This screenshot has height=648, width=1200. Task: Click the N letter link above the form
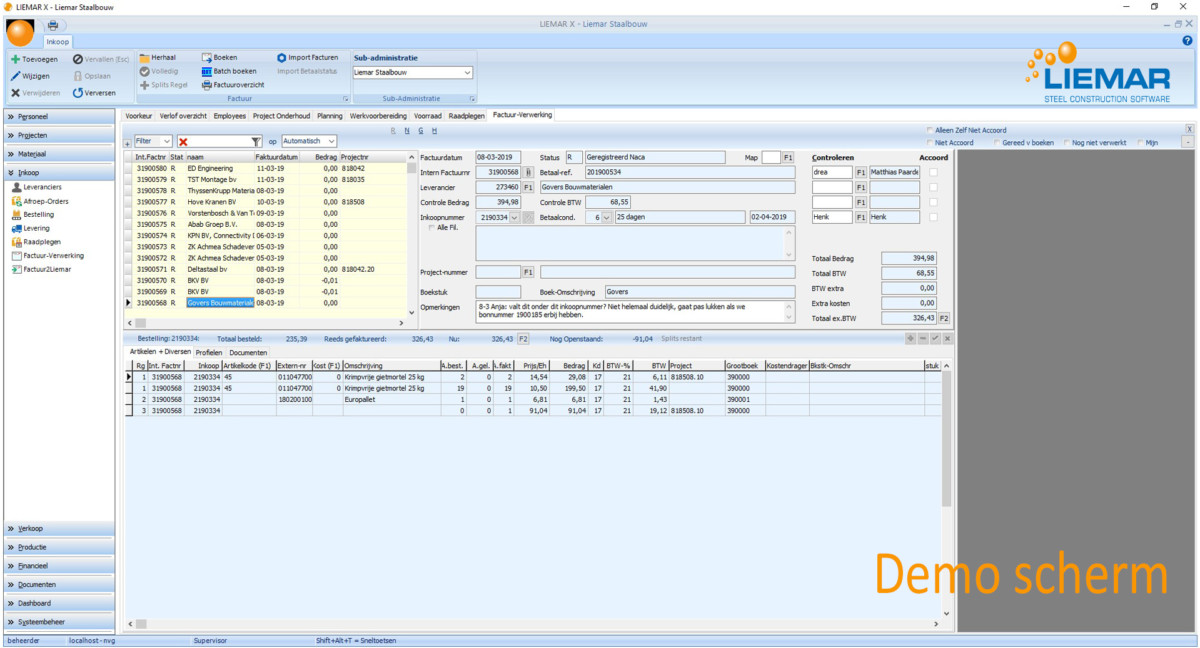pyautogui.click(x=407, y=130)
